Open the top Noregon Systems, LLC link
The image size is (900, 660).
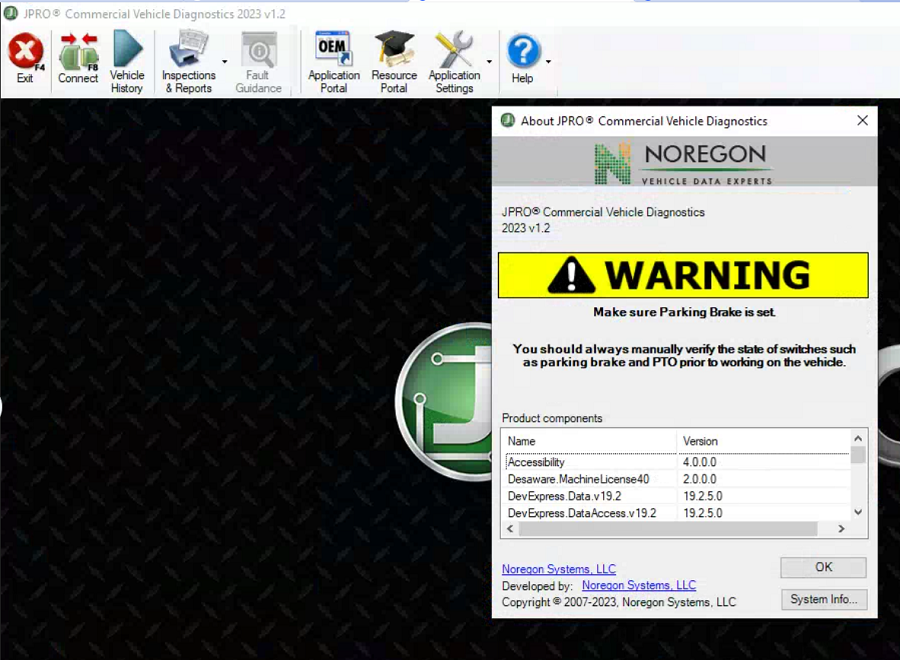558,569
